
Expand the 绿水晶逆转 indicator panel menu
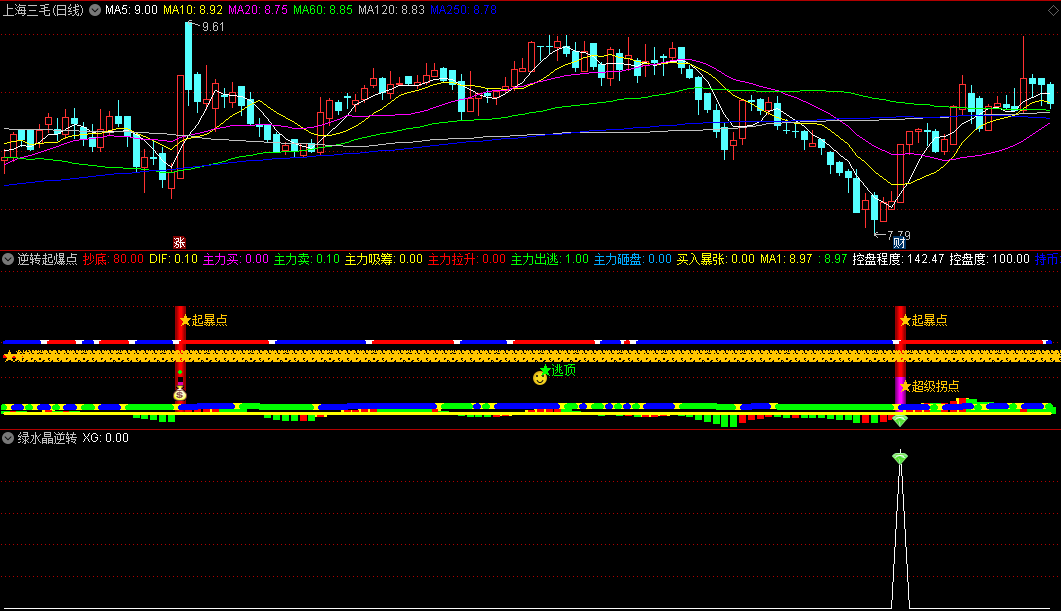click(x=8, y=438)
